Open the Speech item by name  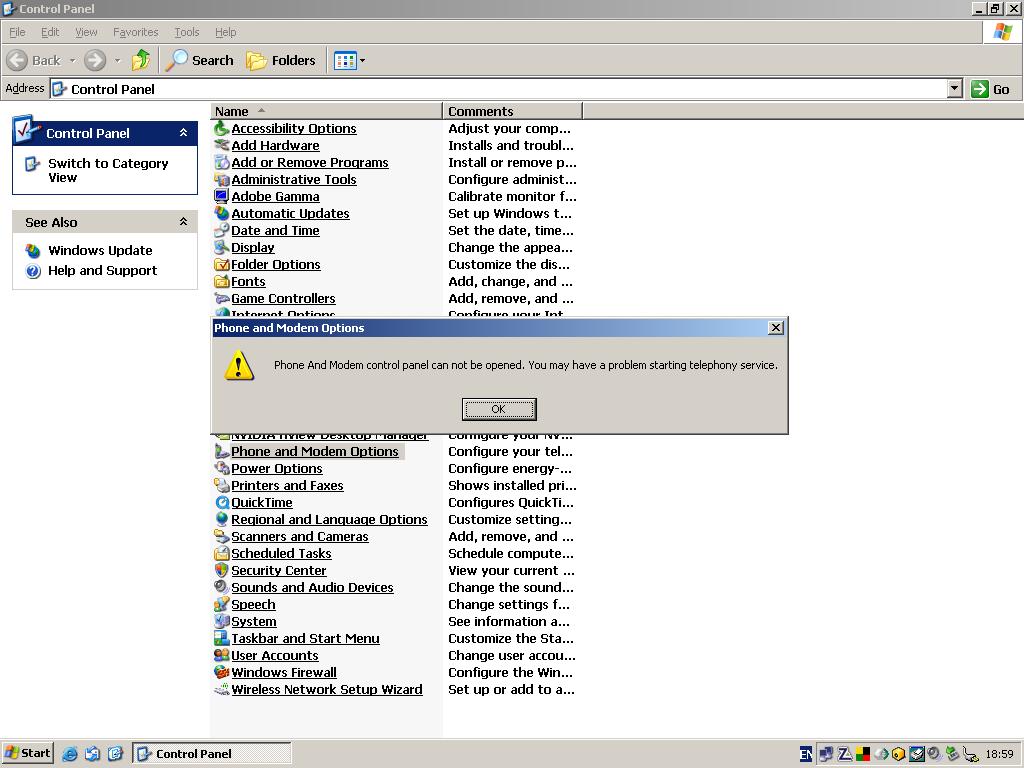pos(253,604)
